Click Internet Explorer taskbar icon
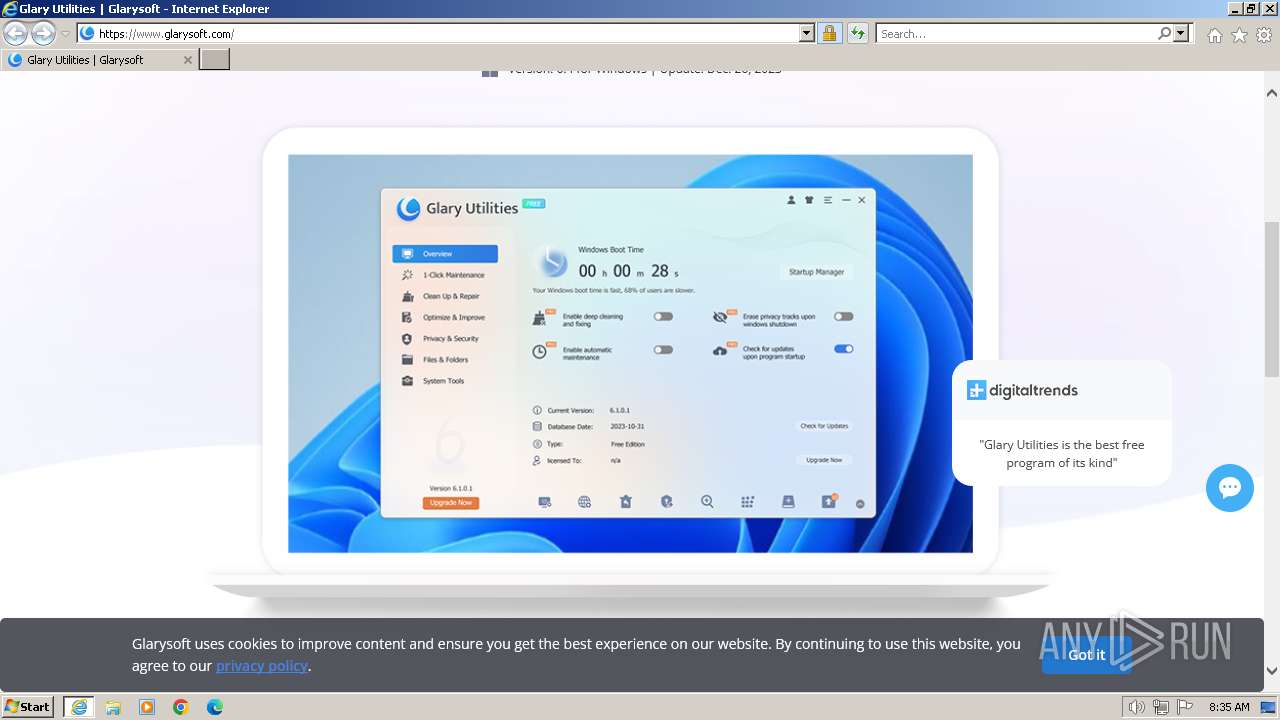The image size is (1280, 720). [x=79, y=707]
